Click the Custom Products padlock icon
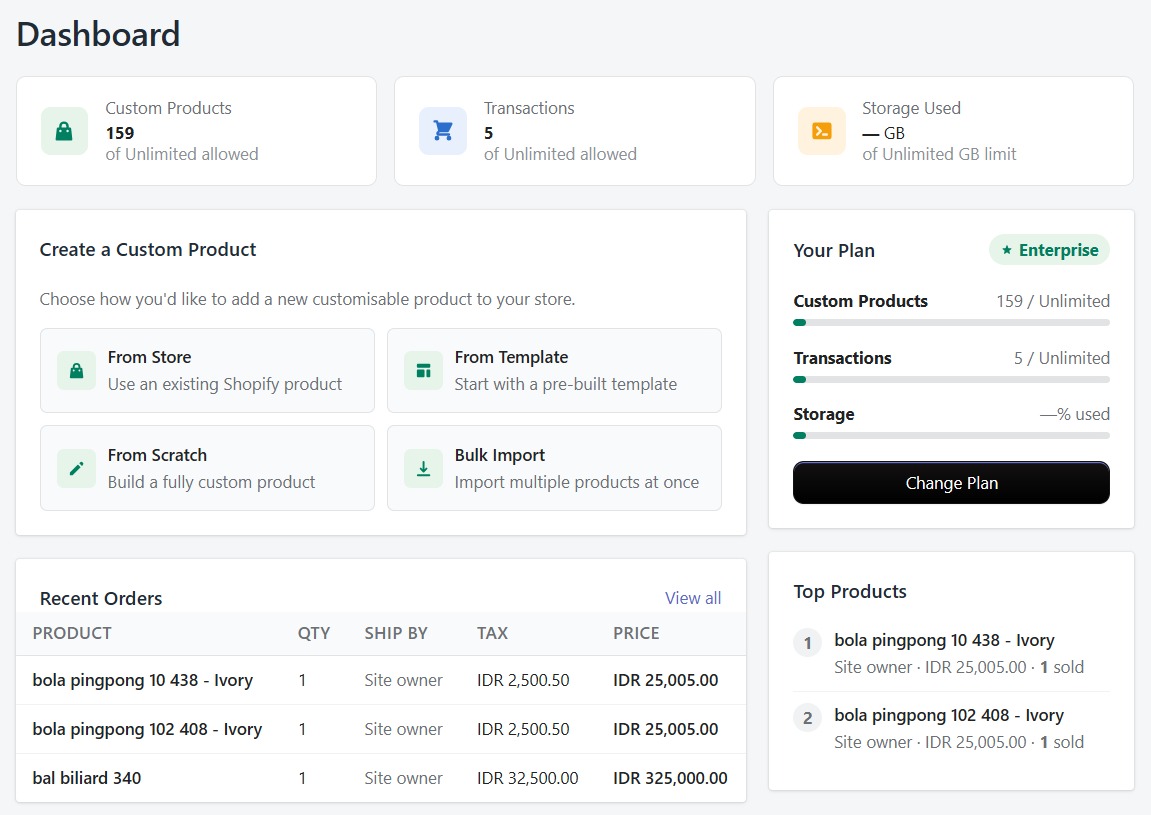The height and width of the screenshot is (815, 1151). 64,131
